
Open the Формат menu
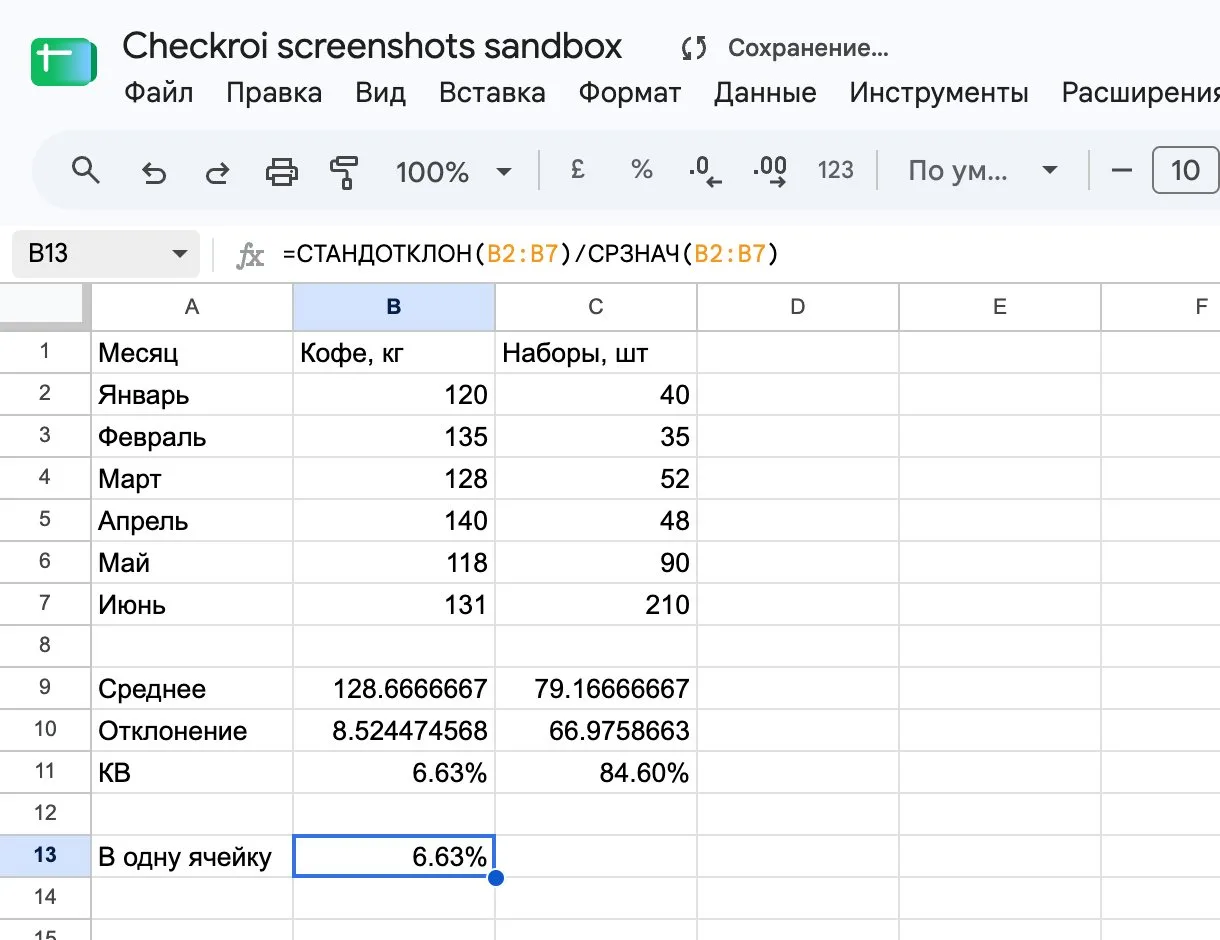[x=630, y=93]
